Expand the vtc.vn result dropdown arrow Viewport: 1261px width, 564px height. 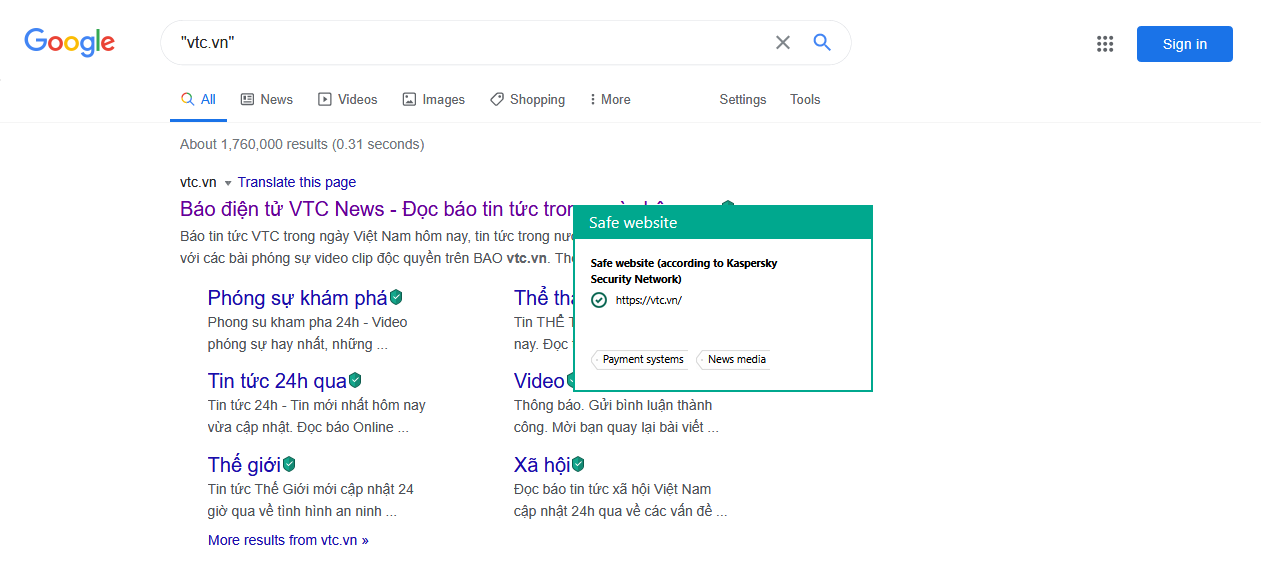(228, 183)
